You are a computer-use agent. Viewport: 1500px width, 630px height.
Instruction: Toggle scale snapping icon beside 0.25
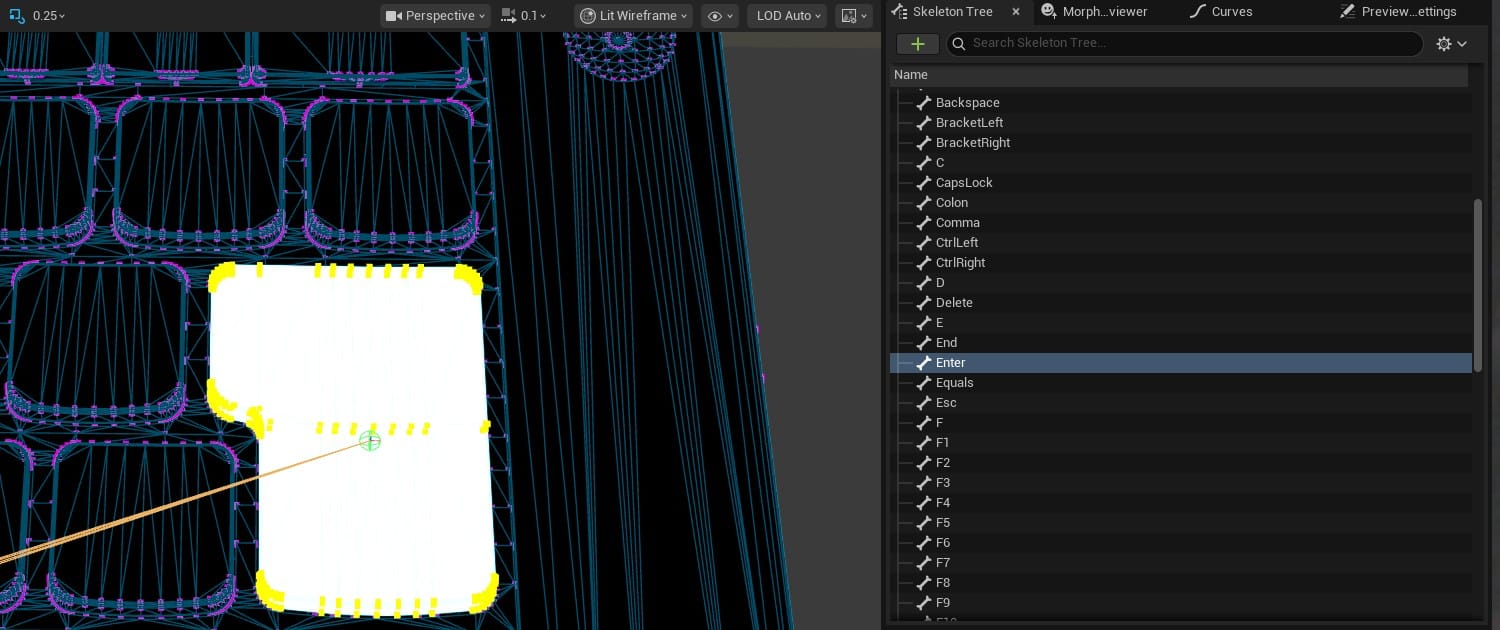pos(16,16)
